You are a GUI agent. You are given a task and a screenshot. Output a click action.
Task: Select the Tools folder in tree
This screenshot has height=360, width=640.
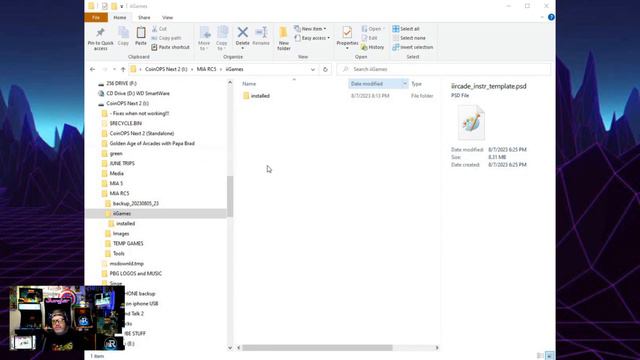(118, 253)
